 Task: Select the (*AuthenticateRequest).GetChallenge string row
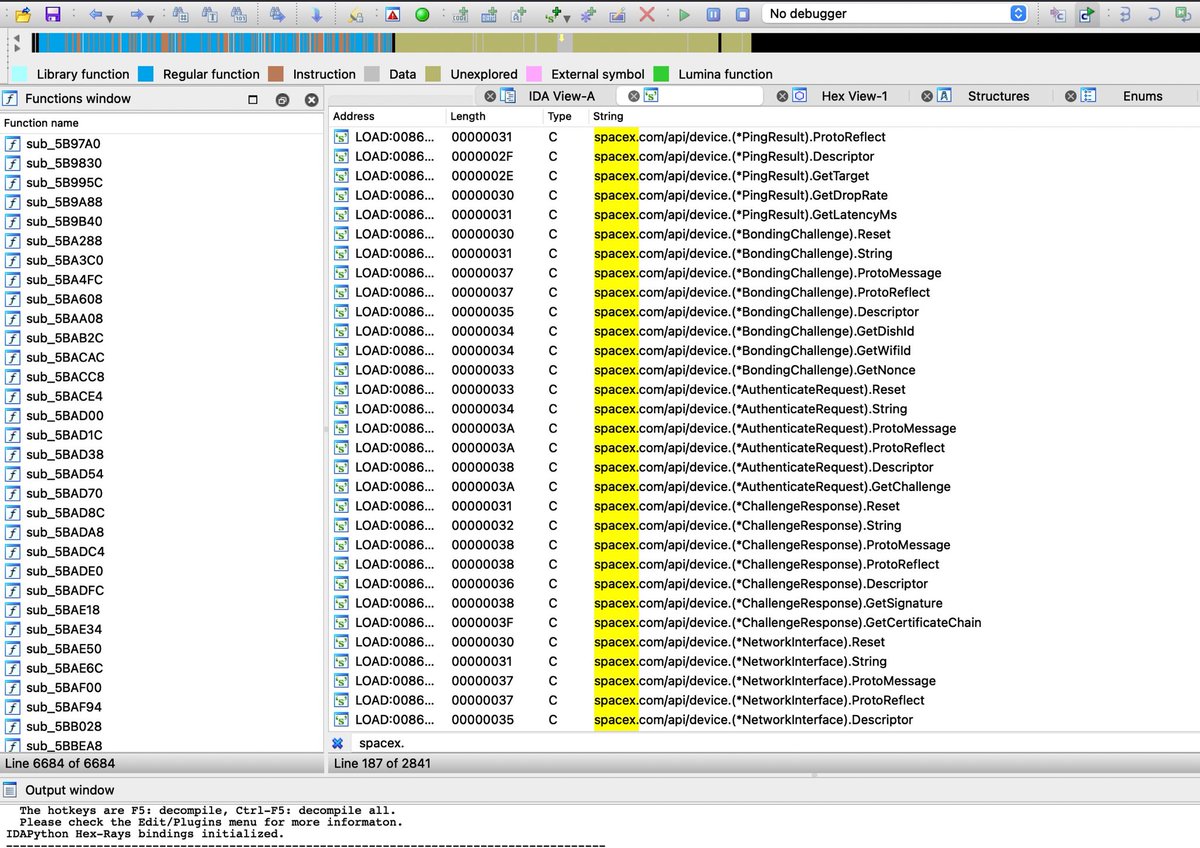[x=764, y=486]
